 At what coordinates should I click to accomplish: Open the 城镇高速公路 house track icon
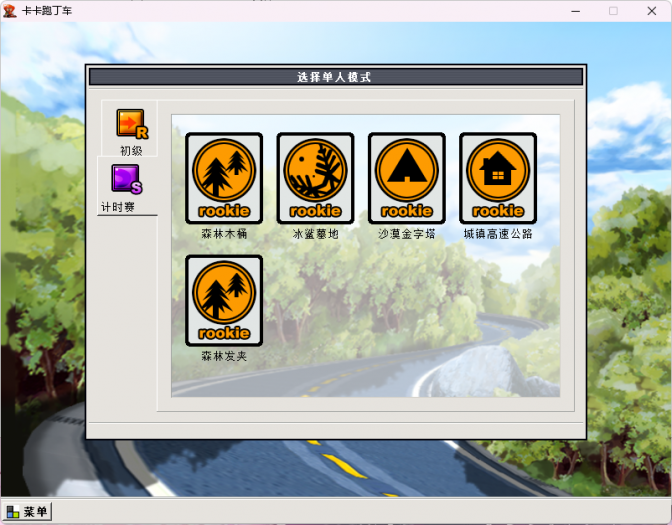(x=497, y=177)
